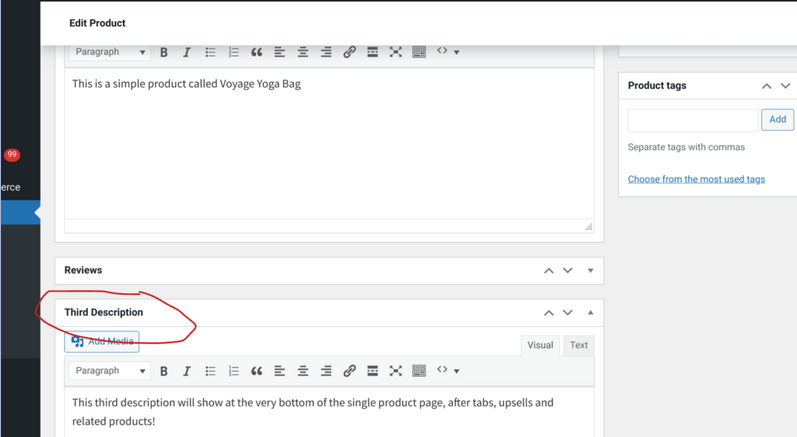797x437 pixels.
Task: Insert numbered list in Third Description editor
Action: (233, 371)
